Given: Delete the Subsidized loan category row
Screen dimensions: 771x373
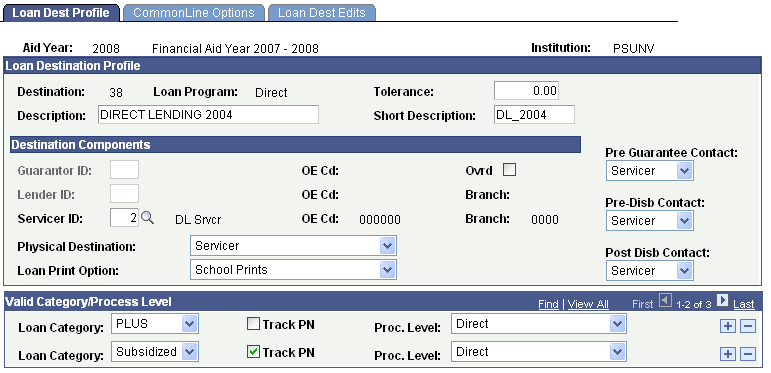Looking at the screenshot, I should 747,354.
